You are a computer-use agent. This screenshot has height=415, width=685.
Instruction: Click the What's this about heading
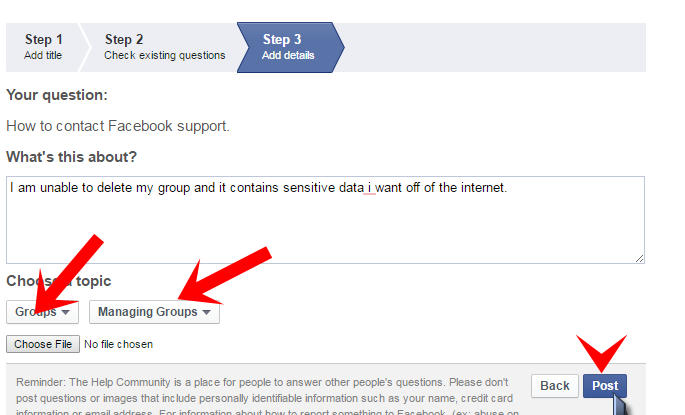click(71, 157)
